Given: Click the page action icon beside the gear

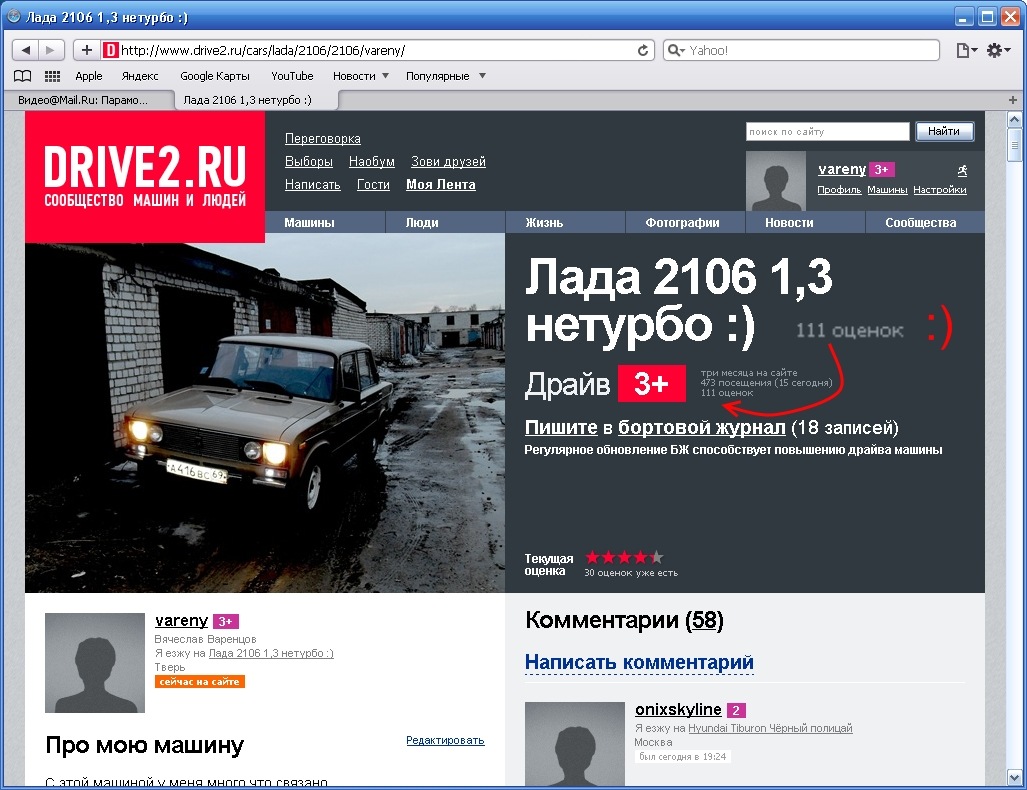Looking at the screenshot, I should (964, 49).
